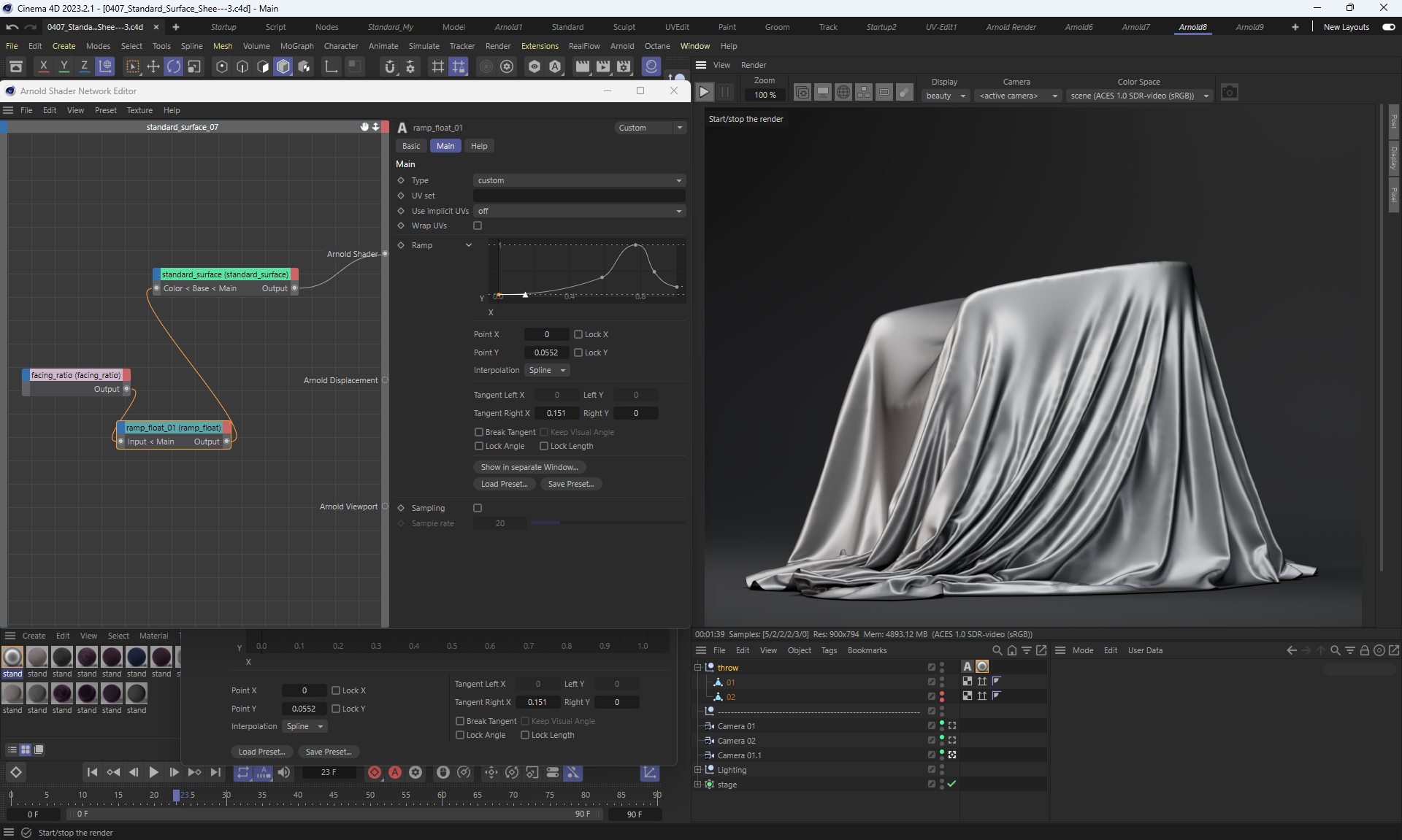This screenshot has height=840, width=1402.
Task: Select the Move tool in toolbar
Action: point(153,67)
